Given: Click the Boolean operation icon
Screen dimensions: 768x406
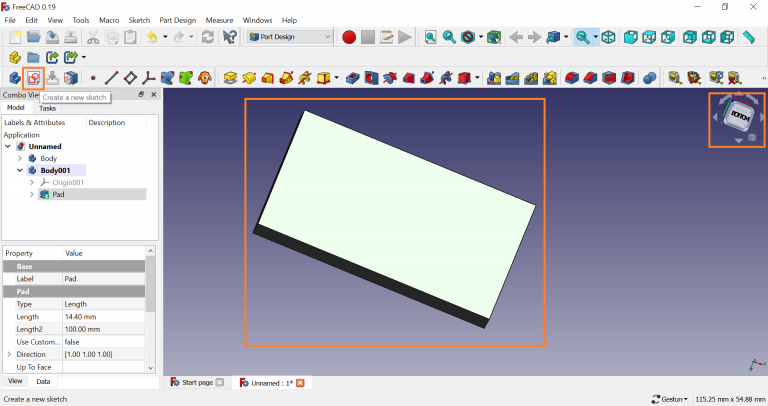Looking at the screenshot, I should [x=649, y=77].
